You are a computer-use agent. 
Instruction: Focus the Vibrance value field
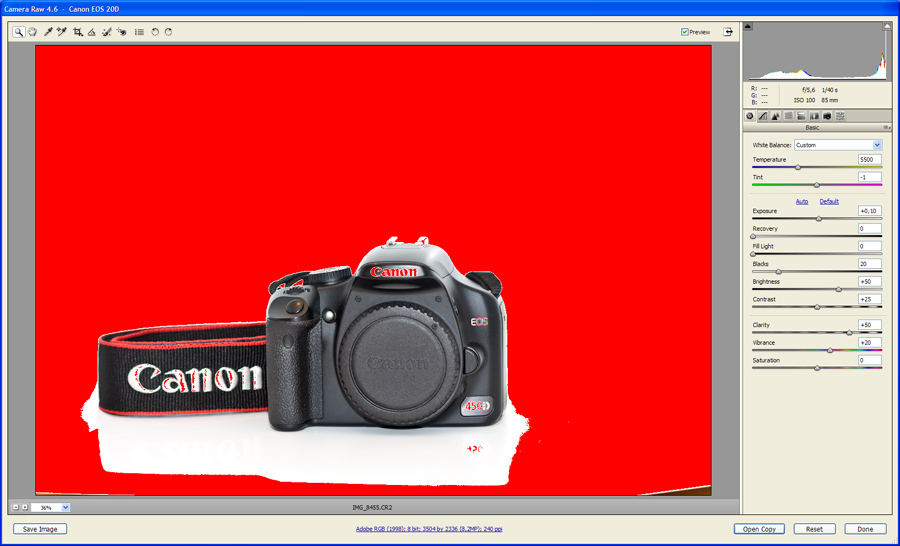click(x=870, y=343)
